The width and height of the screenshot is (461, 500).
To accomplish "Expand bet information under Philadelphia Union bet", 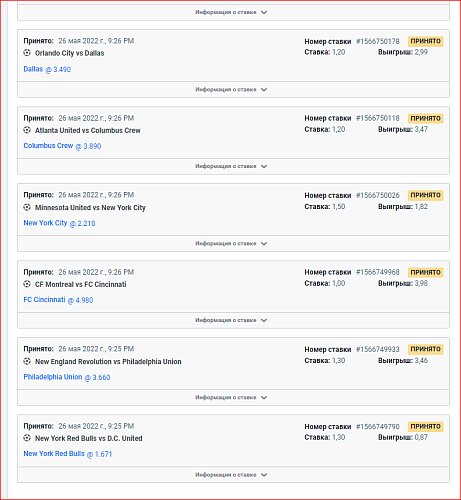I will point(231,397).
